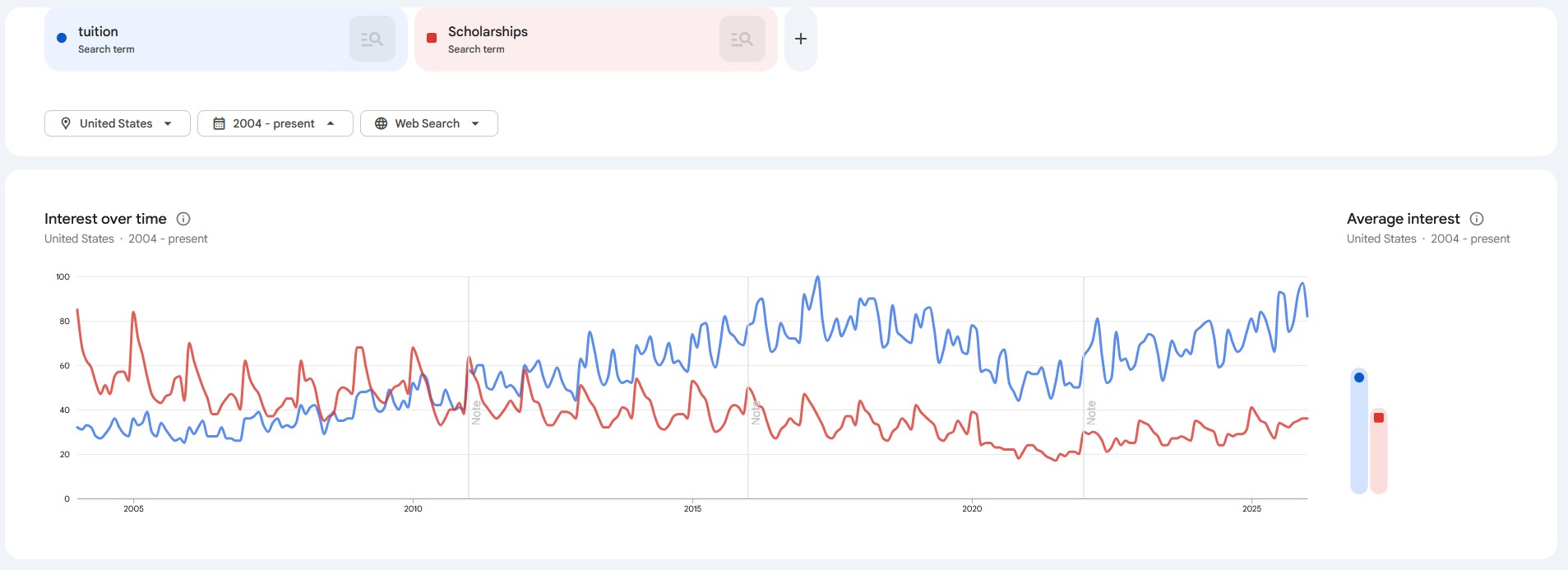
Task: Click the red Scholarships average interest bar
Action: pyautogui.click(x=1379, y=452)
